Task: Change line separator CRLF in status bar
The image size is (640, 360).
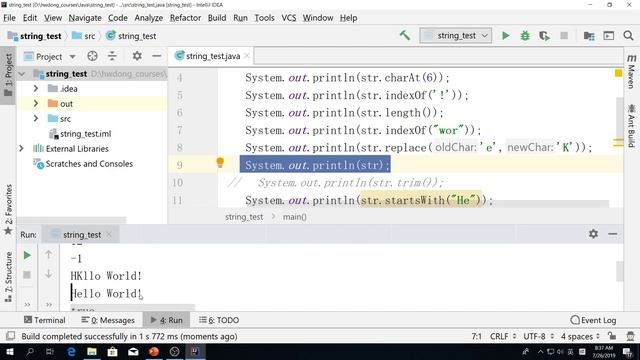Action: tap(503, 336)
